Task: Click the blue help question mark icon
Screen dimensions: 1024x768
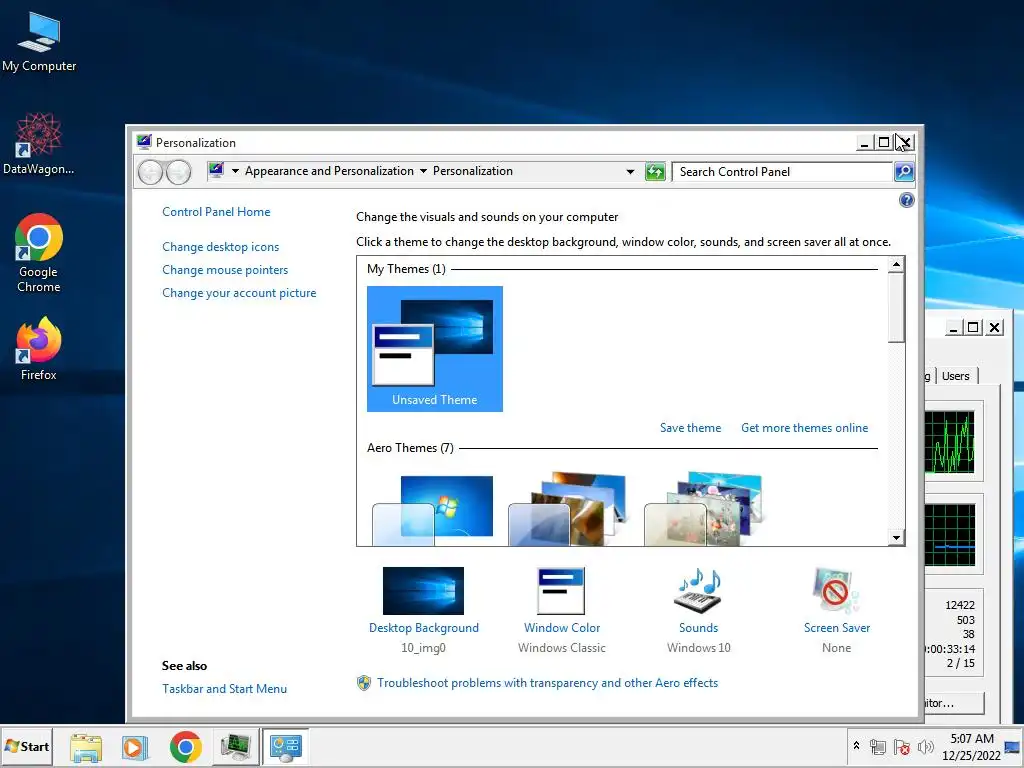Action: point(906,200)
